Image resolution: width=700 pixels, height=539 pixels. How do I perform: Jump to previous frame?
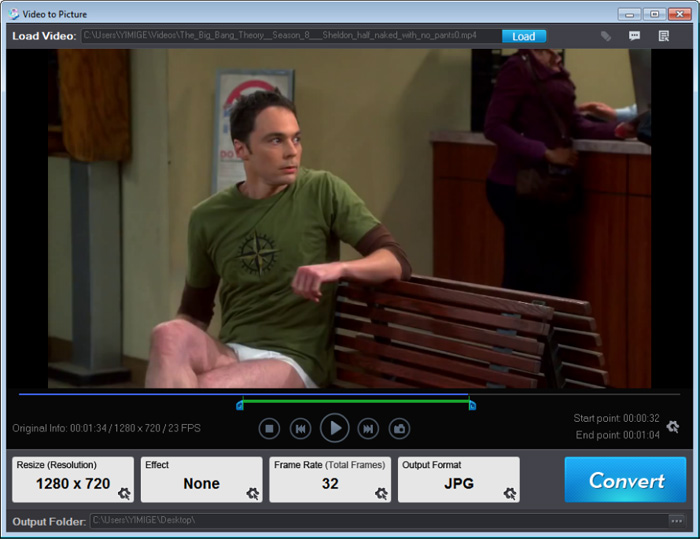[300, 429]
